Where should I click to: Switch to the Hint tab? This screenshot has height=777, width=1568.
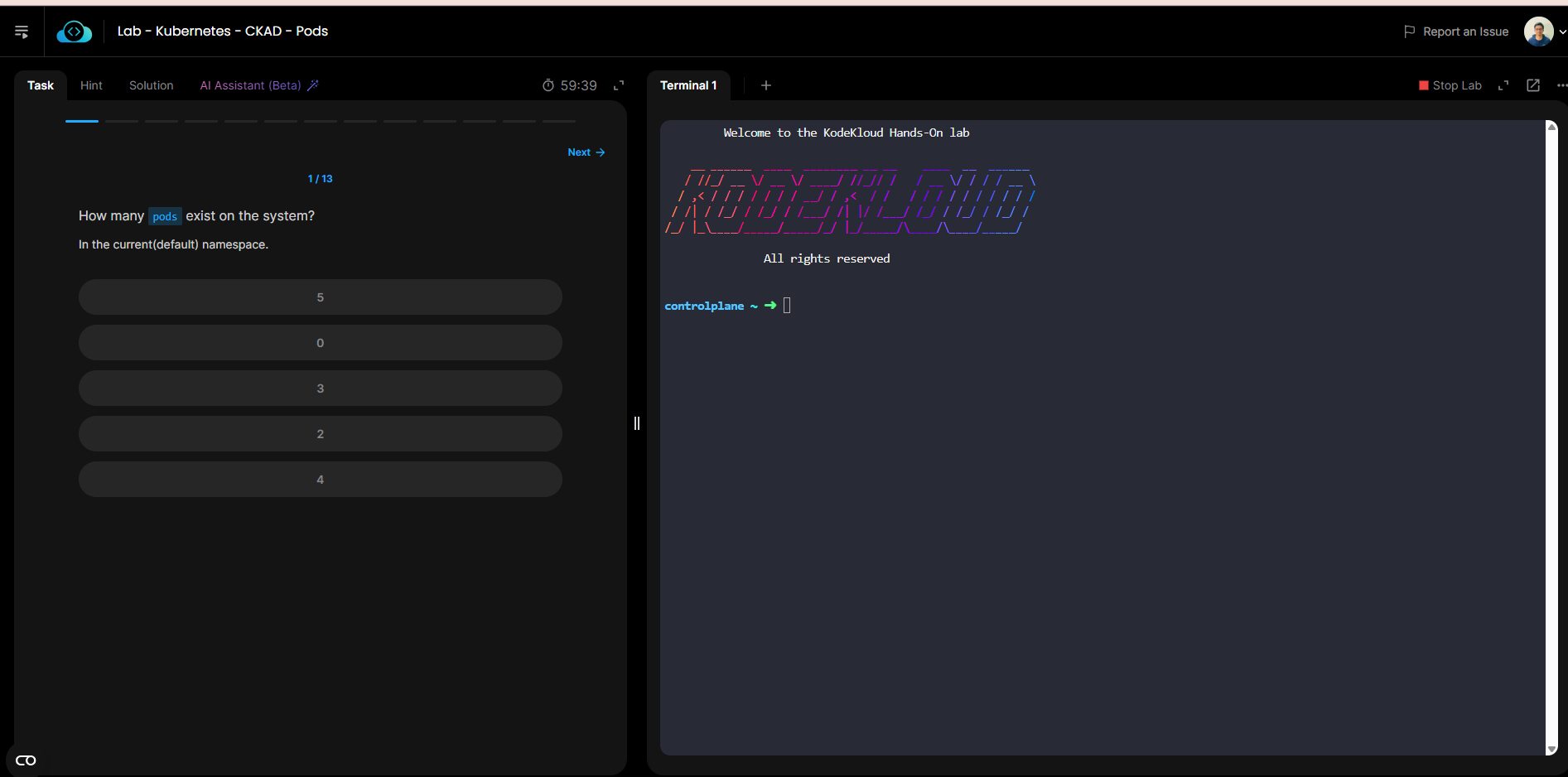(x=91, y=85)
